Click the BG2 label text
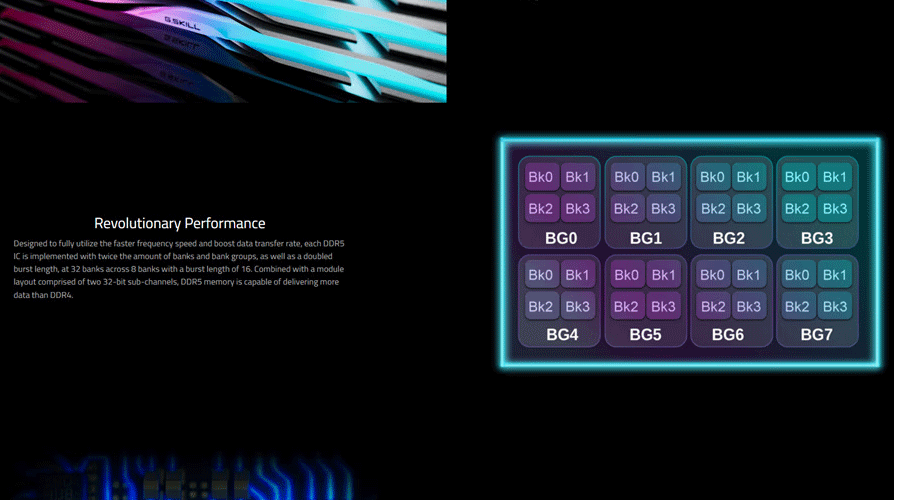The height and width of the screenshot is (500, 897). [729, 238]
